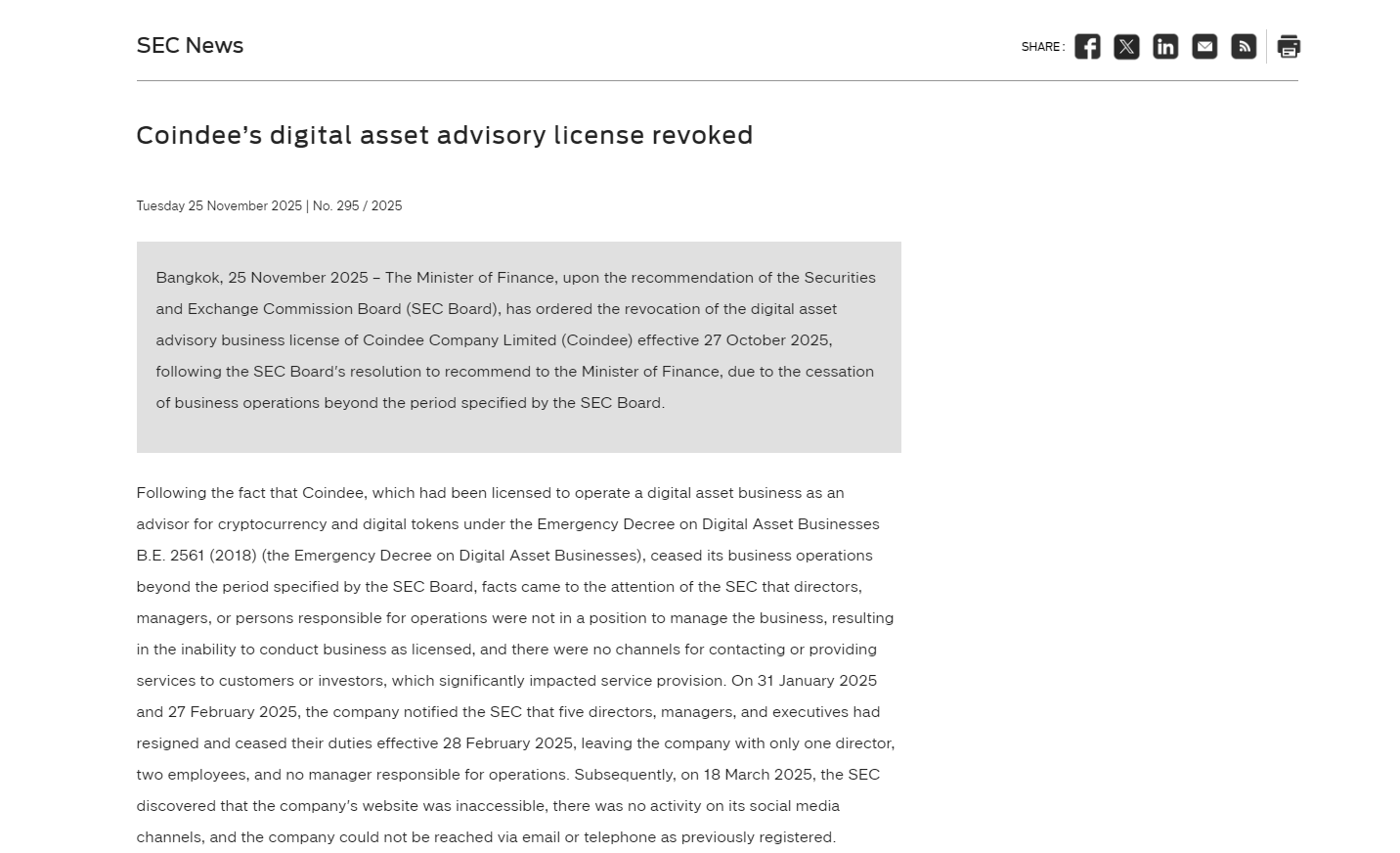
Task: Click the line 'advisory business license of Coindee Company Limited'
Action: click(x=494, y=340)
